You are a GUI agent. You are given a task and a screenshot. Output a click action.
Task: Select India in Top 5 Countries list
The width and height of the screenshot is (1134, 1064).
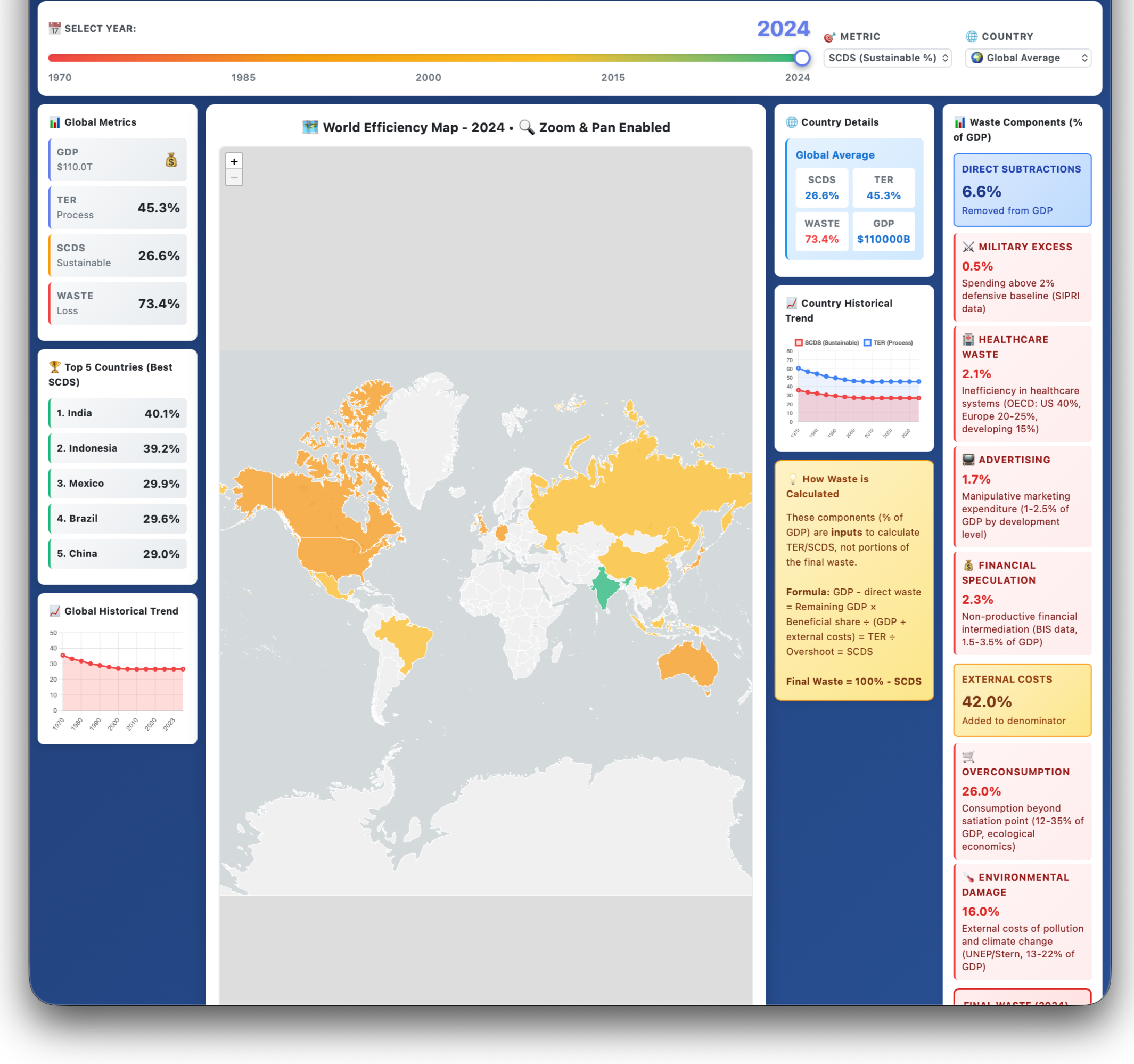pyautogui.click(x=118, y=413)
